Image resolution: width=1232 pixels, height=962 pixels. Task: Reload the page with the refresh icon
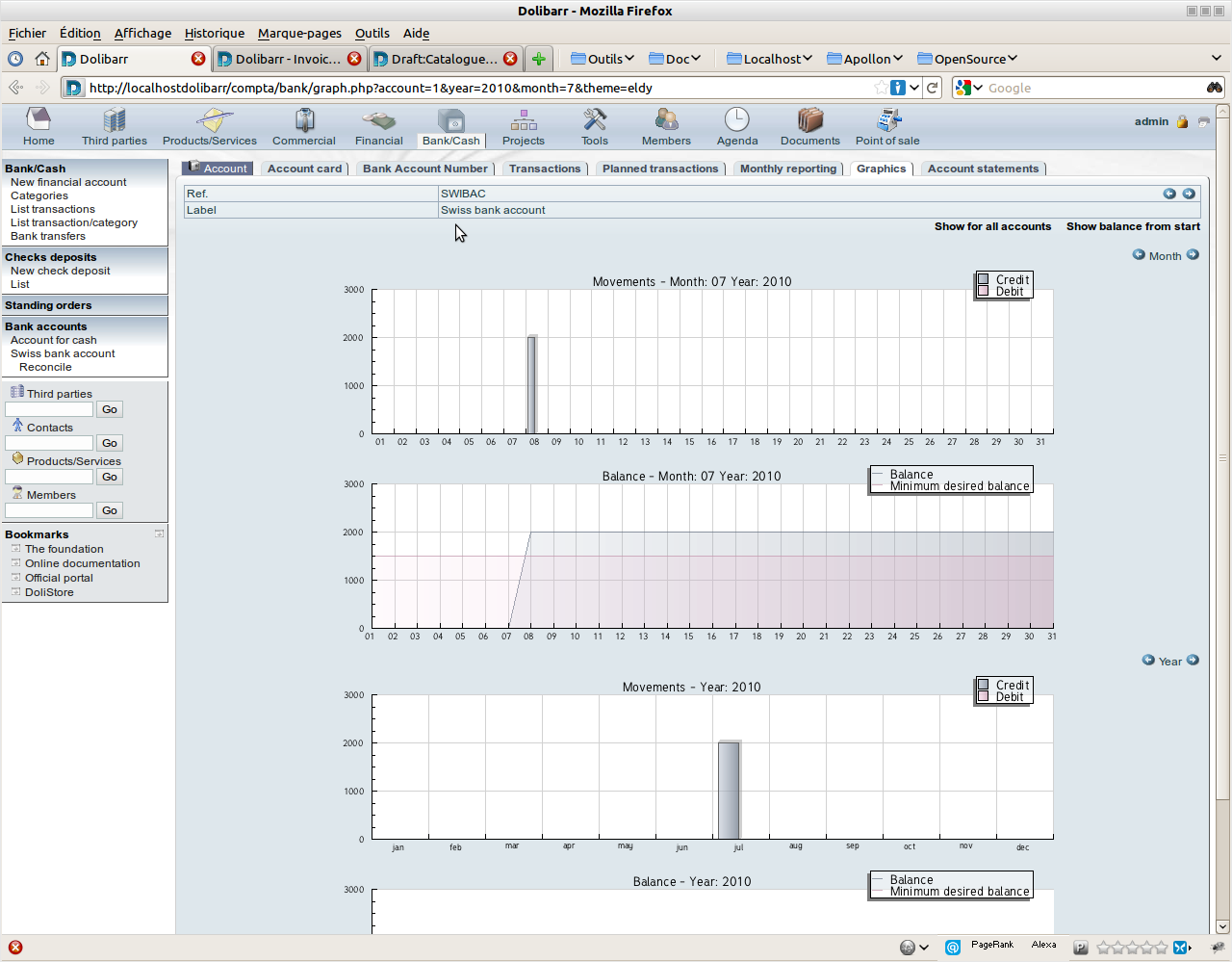[x=933, y=88]
